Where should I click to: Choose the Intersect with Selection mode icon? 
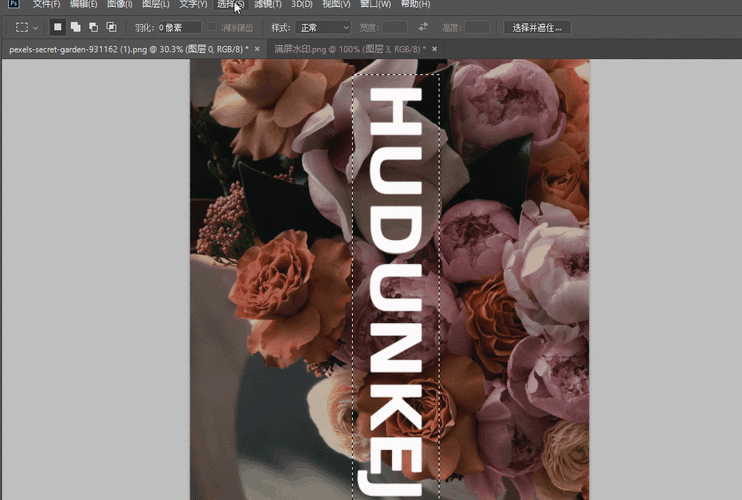tap(111, 27)
